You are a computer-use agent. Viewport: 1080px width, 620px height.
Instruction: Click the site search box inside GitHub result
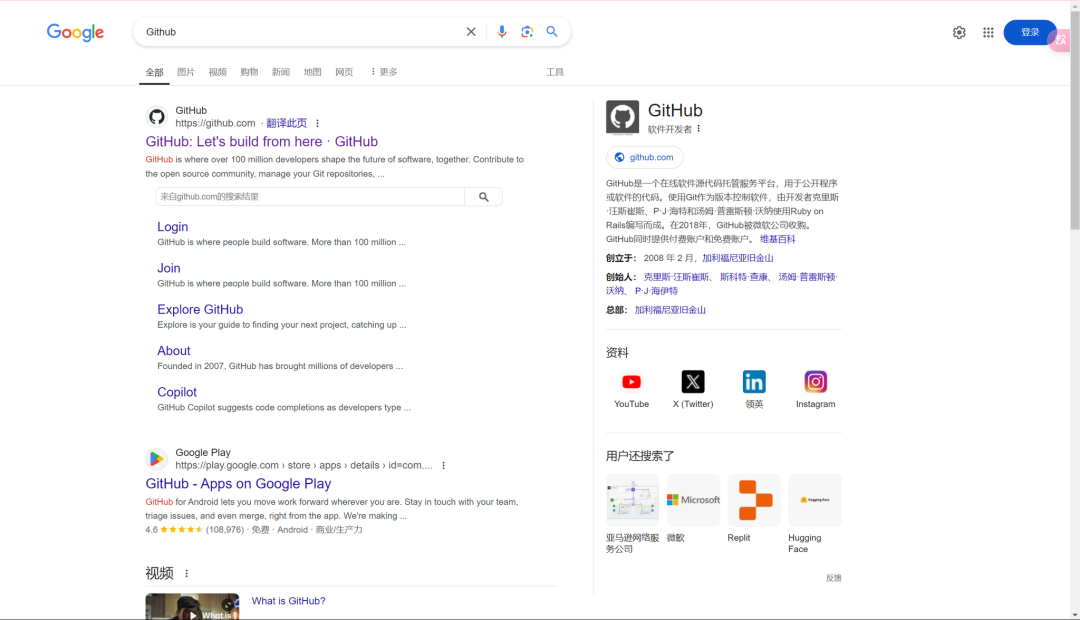pyautogui.click(x=300, y=196)
